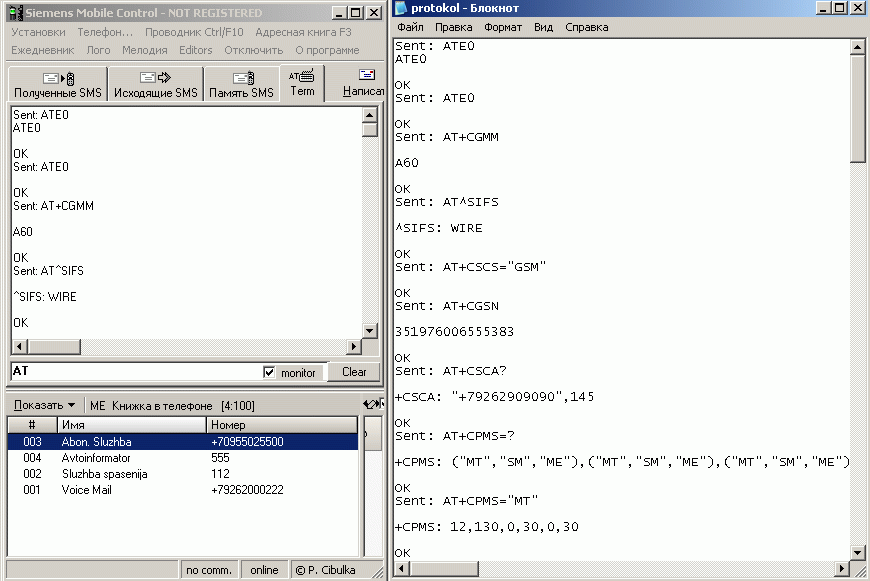The image size is (870, 581).
Task: Click the Clear button
Action: pyautogui.click(x=354, y=372)
